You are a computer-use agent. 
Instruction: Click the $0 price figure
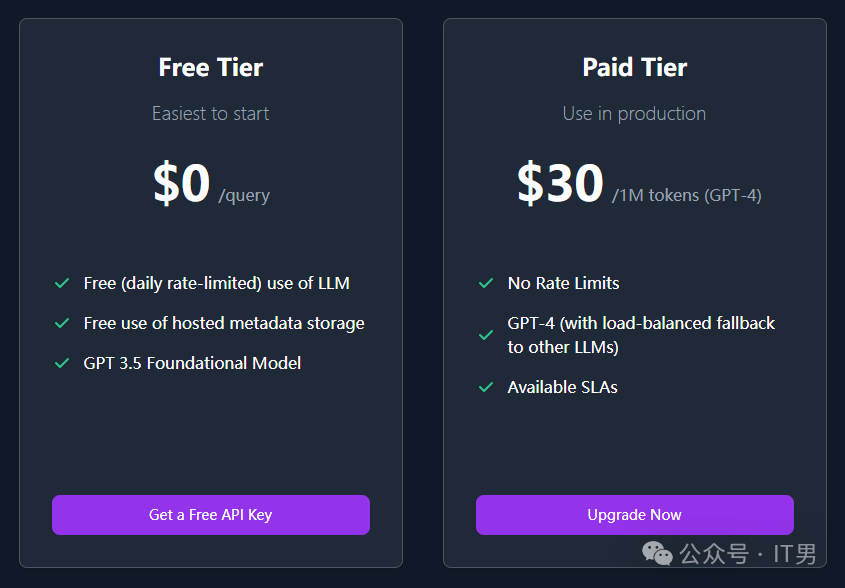pos(181,184)
